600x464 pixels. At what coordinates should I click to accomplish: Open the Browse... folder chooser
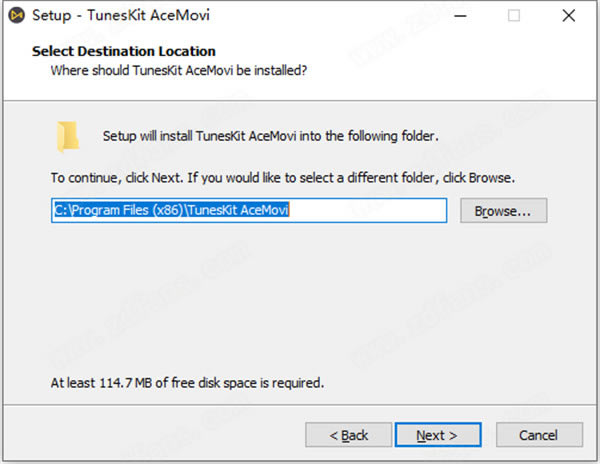pos(503,211)
